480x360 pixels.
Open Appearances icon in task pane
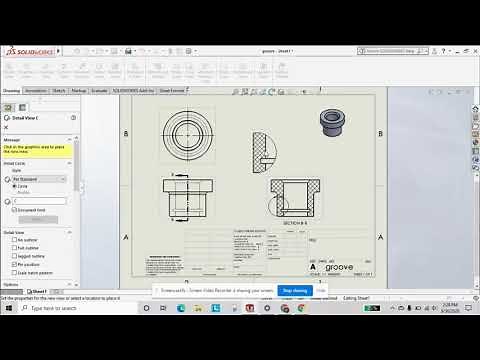click(476, 143)
